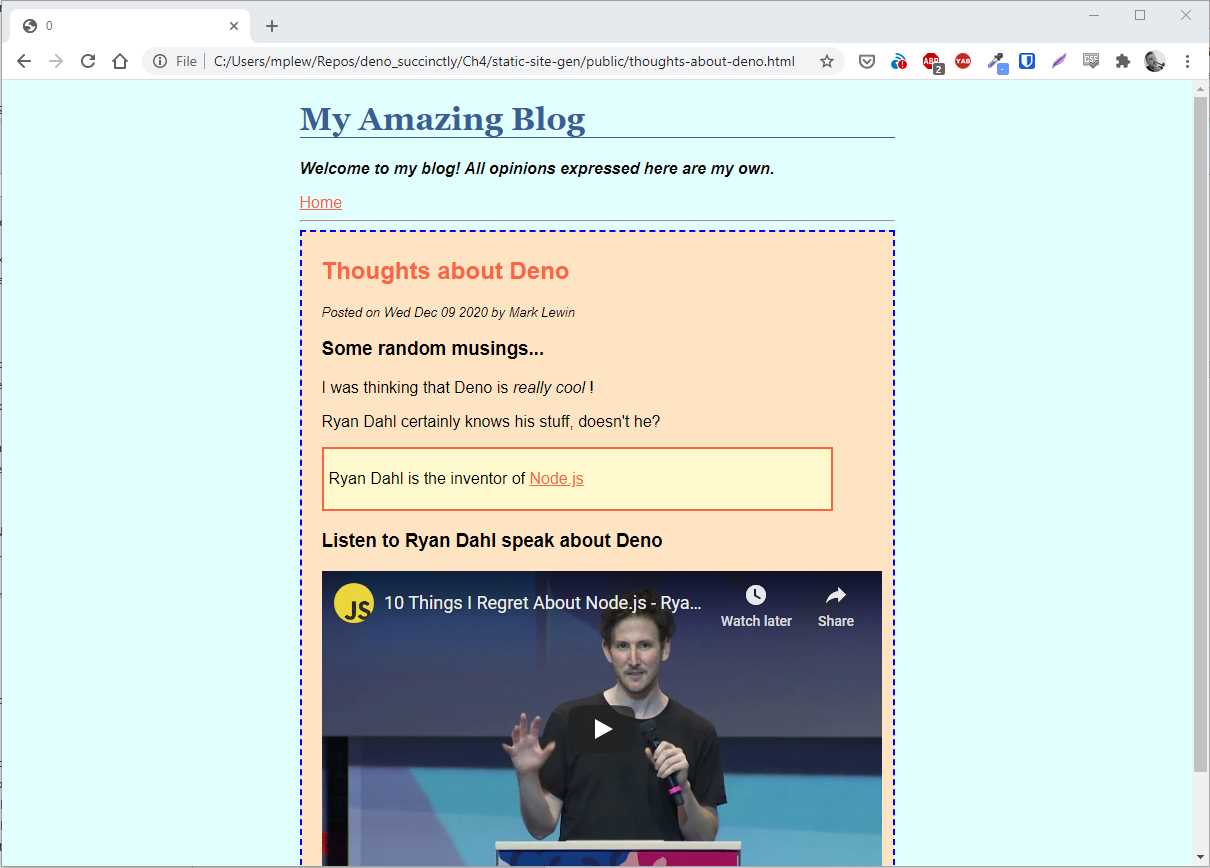
Task: Click the JS channel logo on video
Action: [x=354, y=603]
